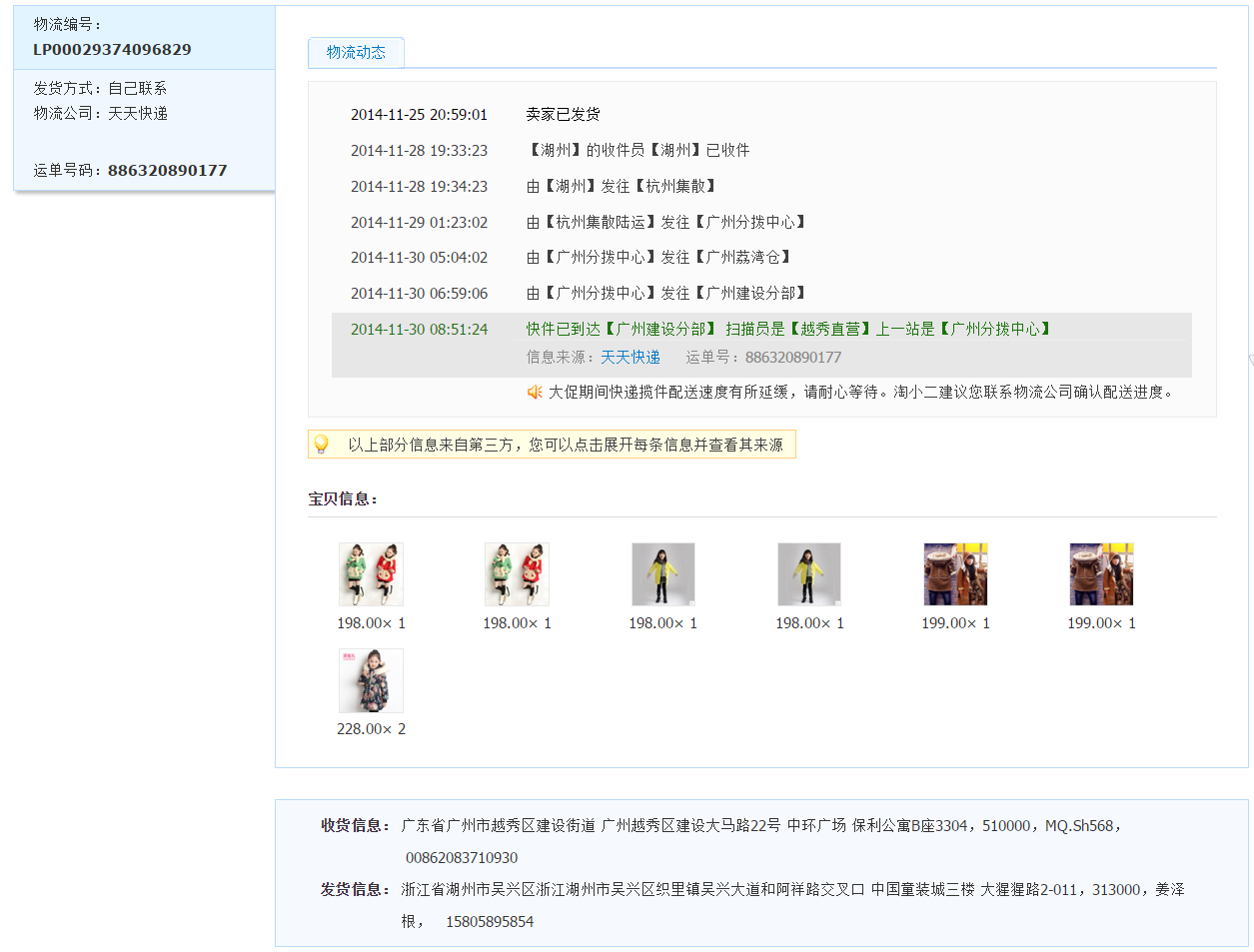Click the 发货信息 label

click(x=356, y=889)
